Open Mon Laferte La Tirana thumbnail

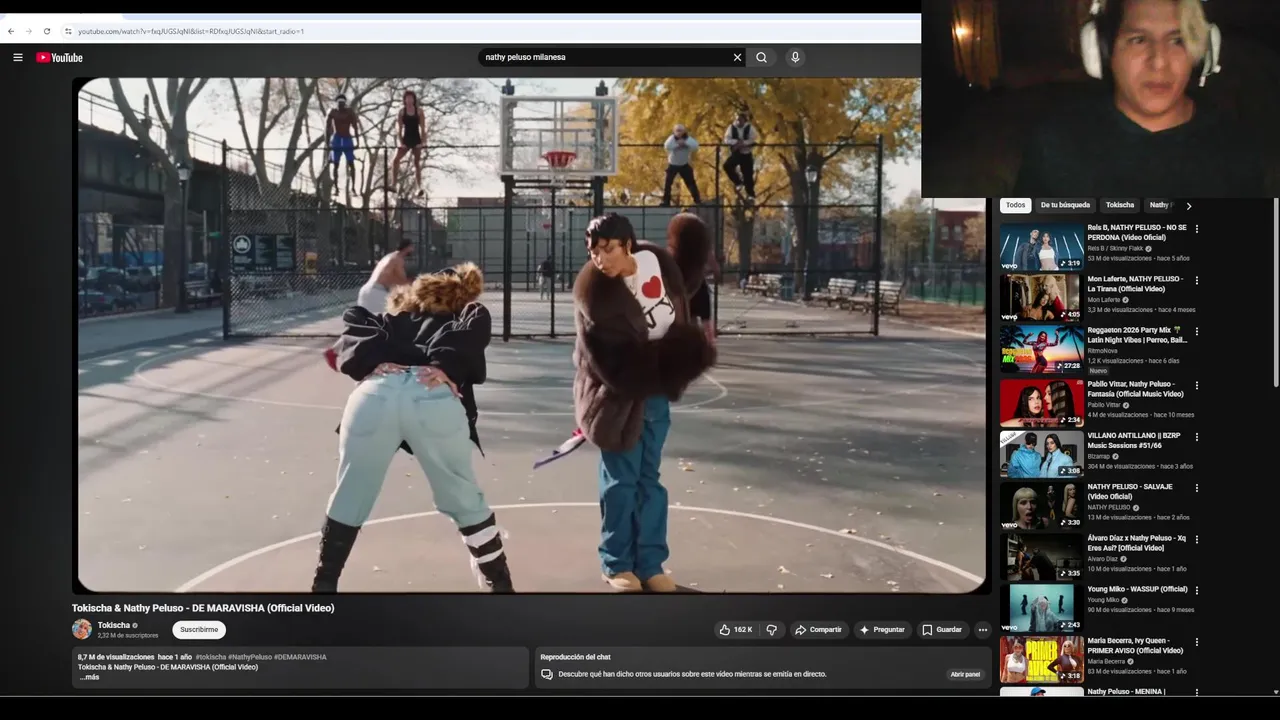(x=1041, y=297)
